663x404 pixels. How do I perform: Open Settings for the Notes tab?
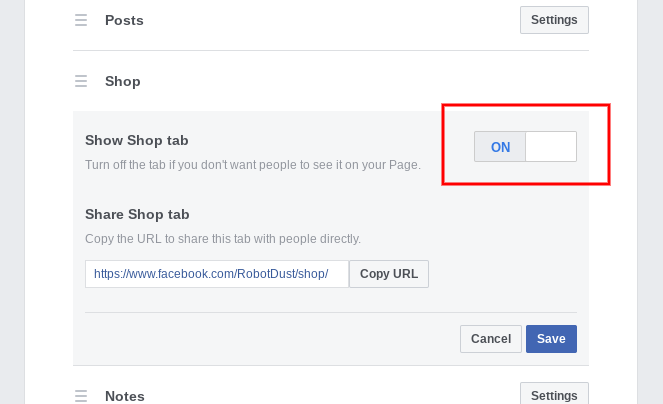click(554, 395)
